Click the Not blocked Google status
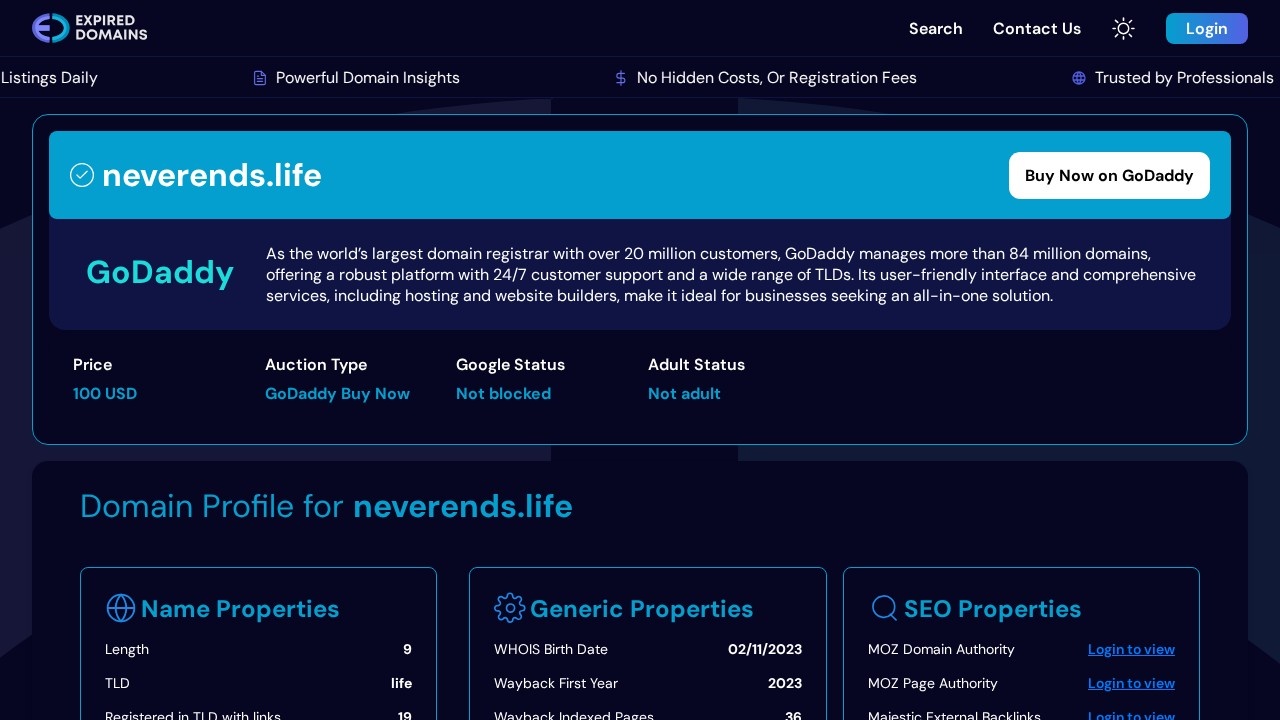This screenshot has width=1280, height=720. coord(503,393)
